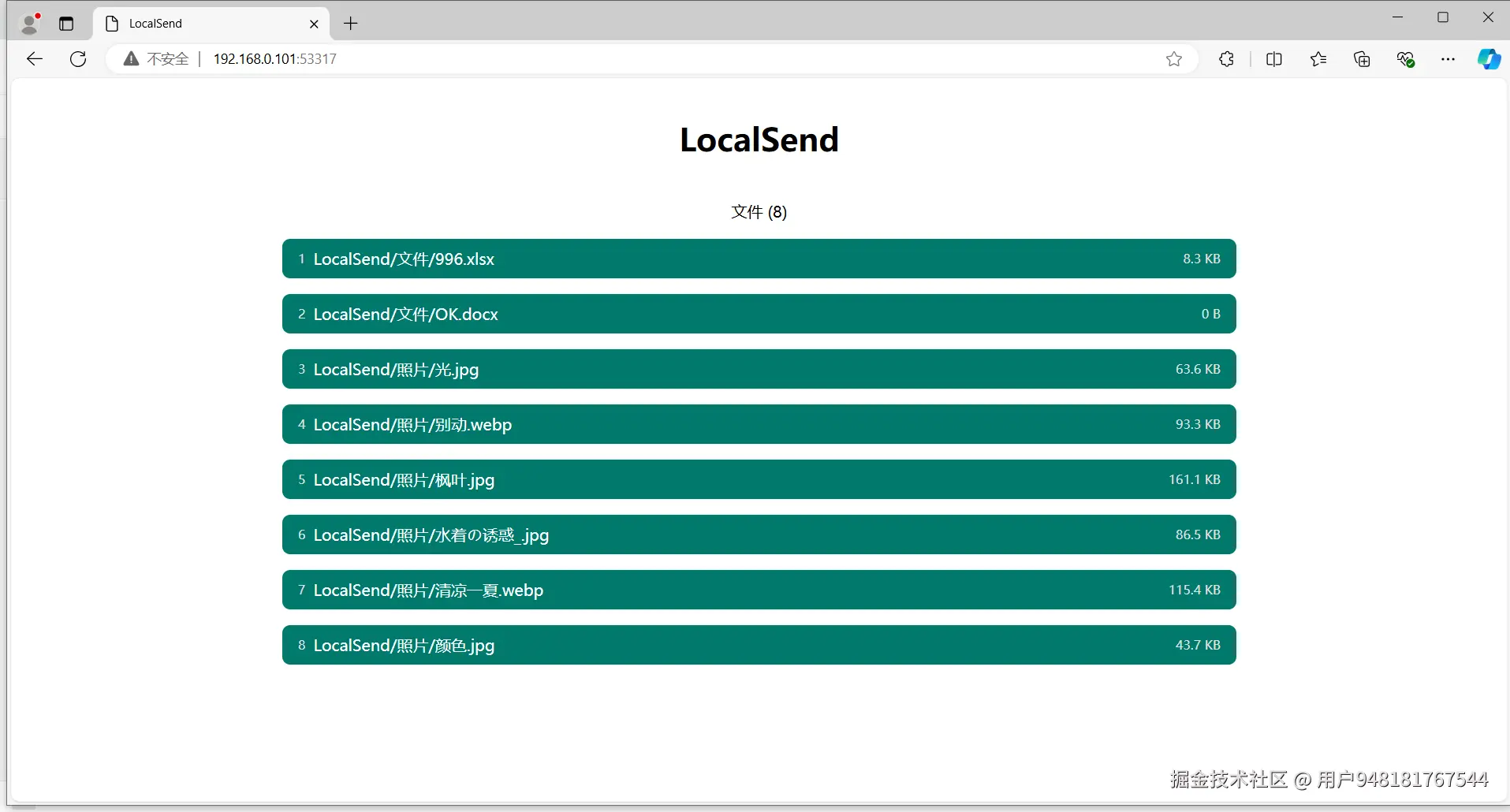
Task: Open the browser extensions icon
Action: pos(1226,59)
